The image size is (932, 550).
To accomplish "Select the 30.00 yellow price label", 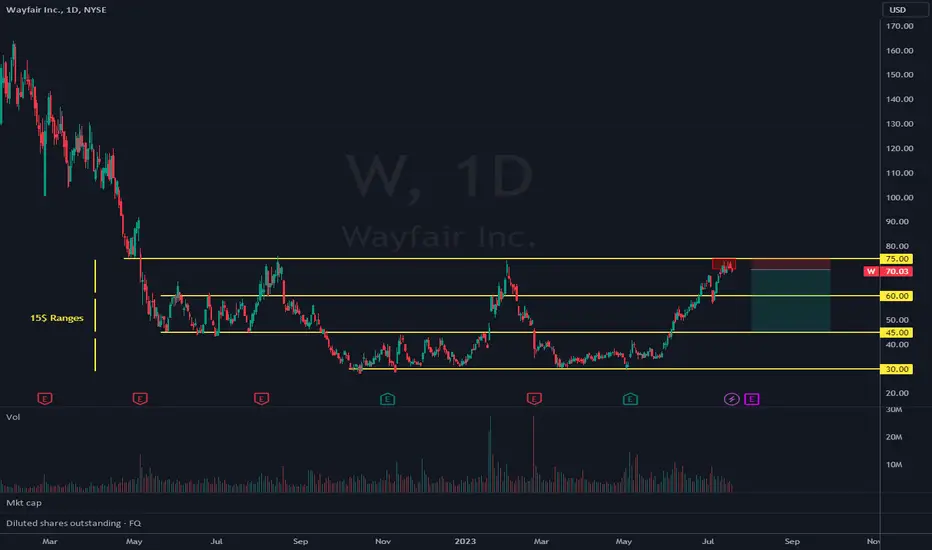I will click(896, 369).
